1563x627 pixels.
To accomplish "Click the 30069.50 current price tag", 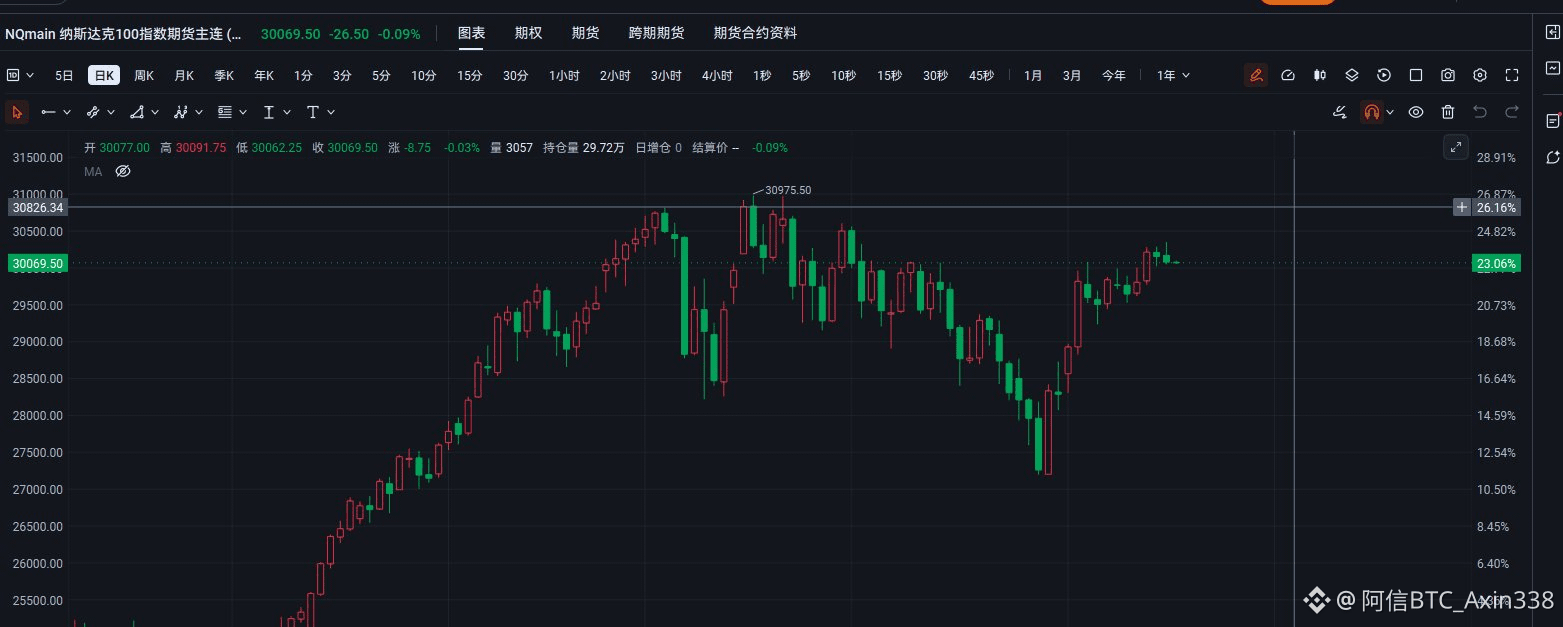I will [37, 263].
